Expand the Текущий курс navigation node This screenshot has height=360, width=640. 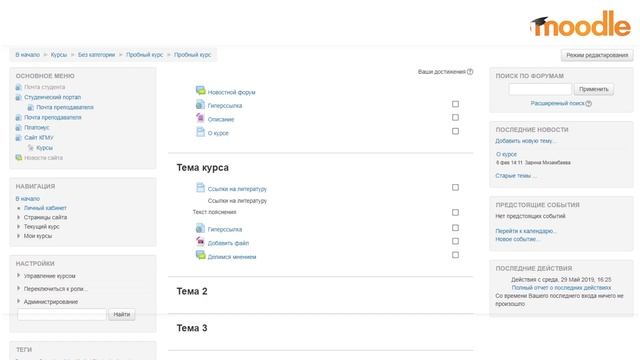point(18,227)
